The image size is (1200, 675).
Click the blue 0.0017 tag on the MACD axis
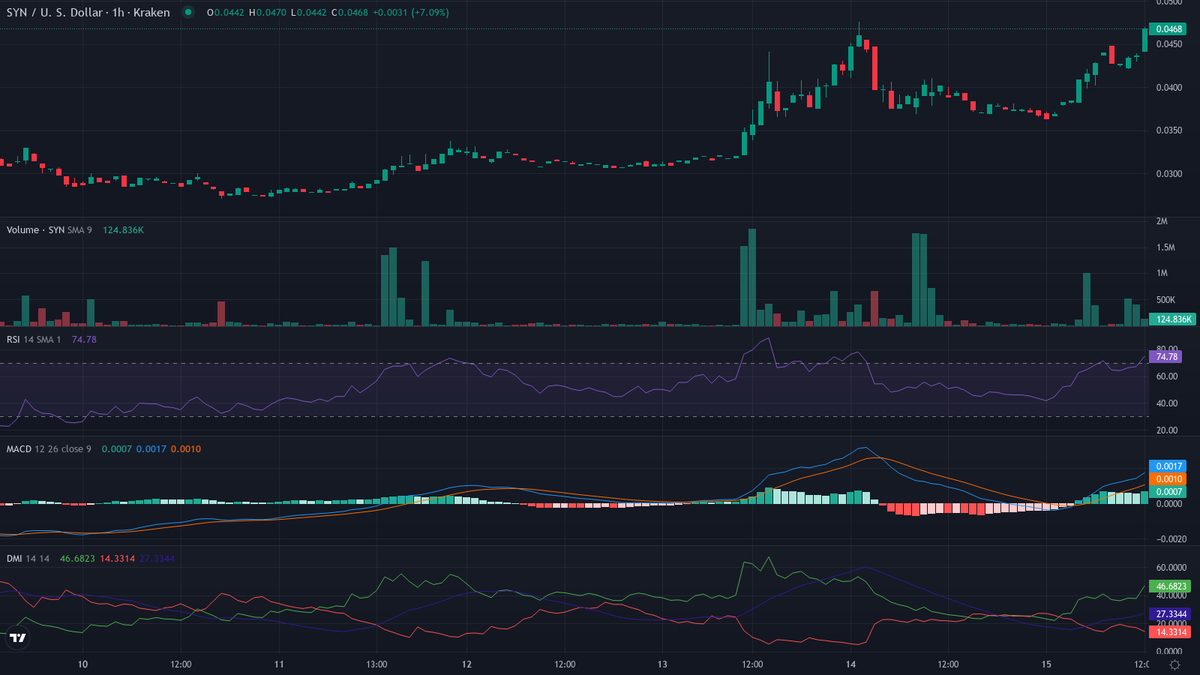(1169, 466)
